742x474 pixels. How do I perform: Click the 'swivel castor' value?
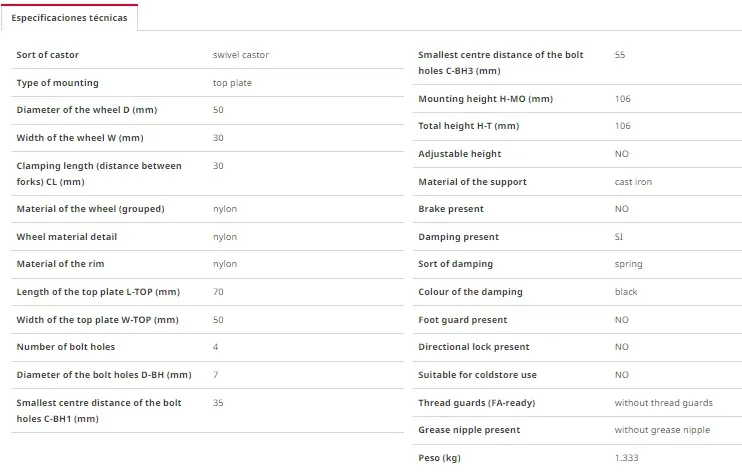point(241,55)
